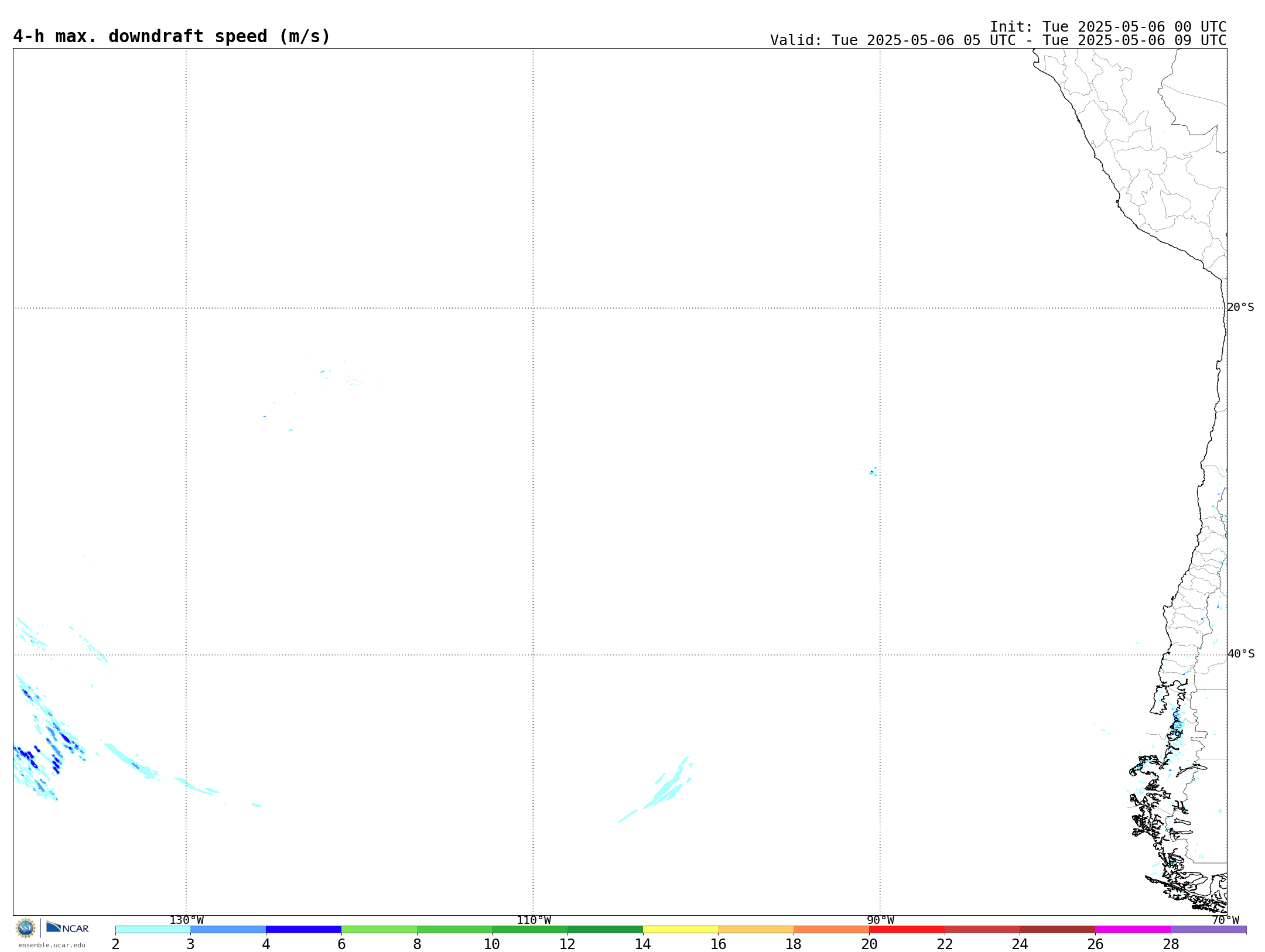The height and width of the screenshot is (952, 1265).
Task: Click the colorbar tick label 28
Action: point(1171,944)
